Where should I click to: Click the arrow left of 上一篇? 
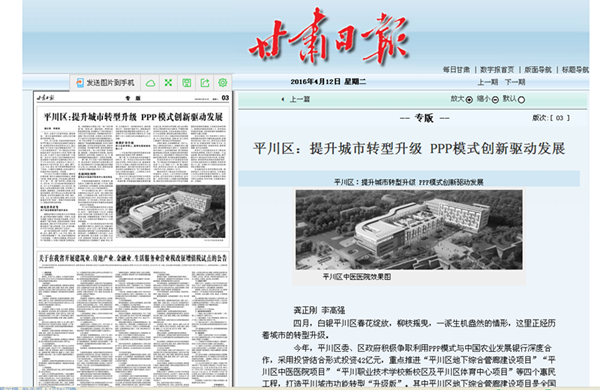click(x=282, y=100)
